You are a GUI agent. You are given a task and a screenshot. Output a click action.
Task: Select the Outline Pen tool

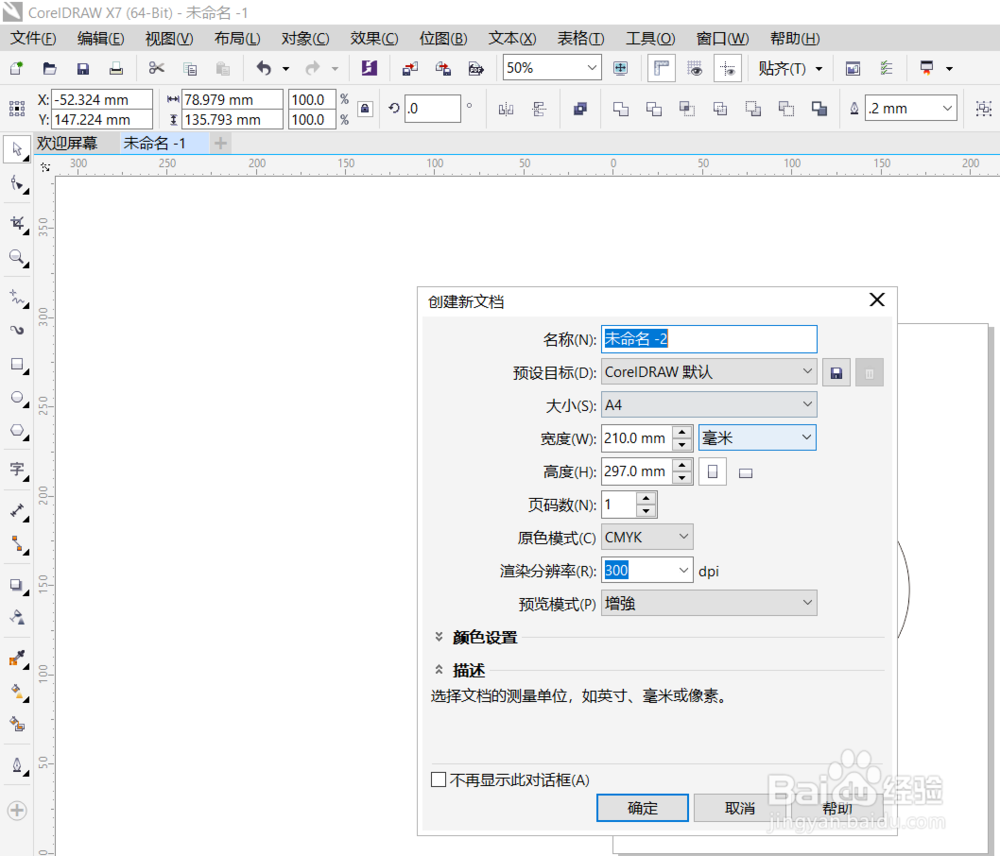[x=17, y=765]
